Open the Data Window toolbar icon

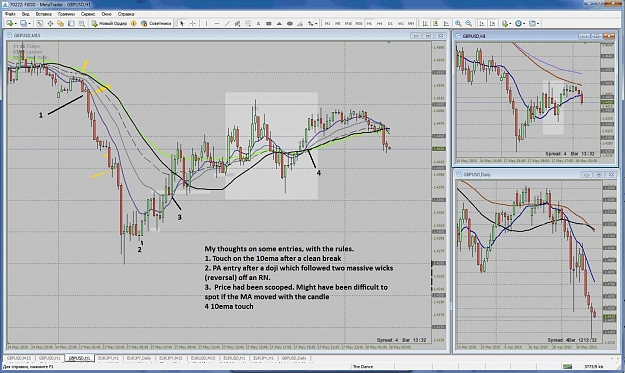click(50, 24)
